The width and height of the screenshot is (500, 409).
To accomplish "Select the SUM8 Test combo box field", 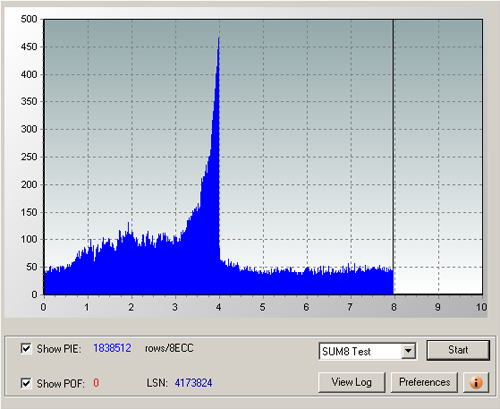I will pyautogui.click(x=367, y=351).
